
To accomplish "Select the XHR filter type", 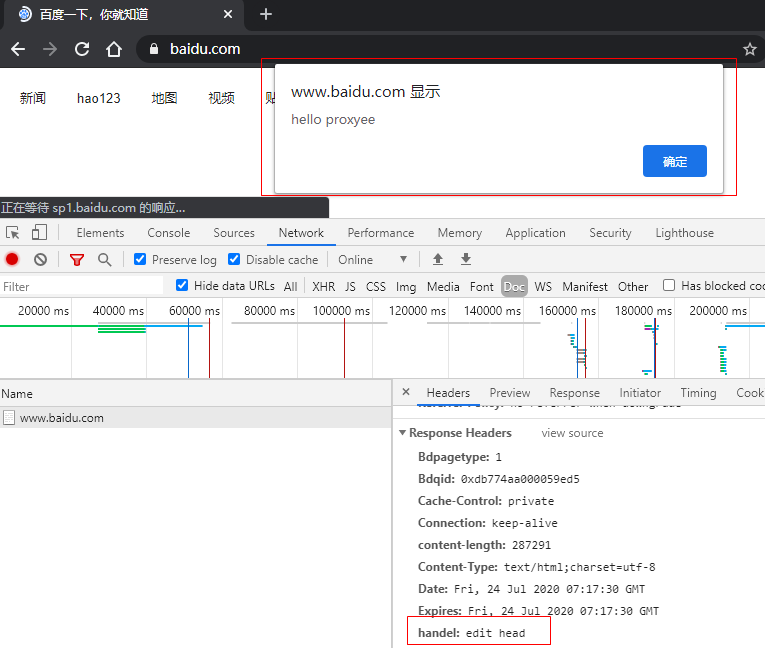I will pyautogui.click(x=323, y=286).
